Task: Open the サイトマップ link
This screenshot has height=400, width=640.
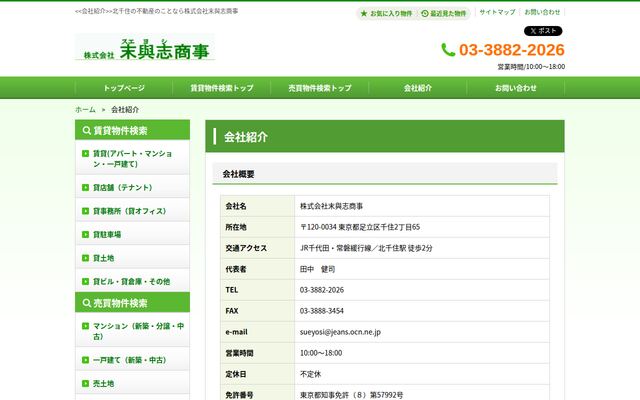Action: [x=497, y=12]
